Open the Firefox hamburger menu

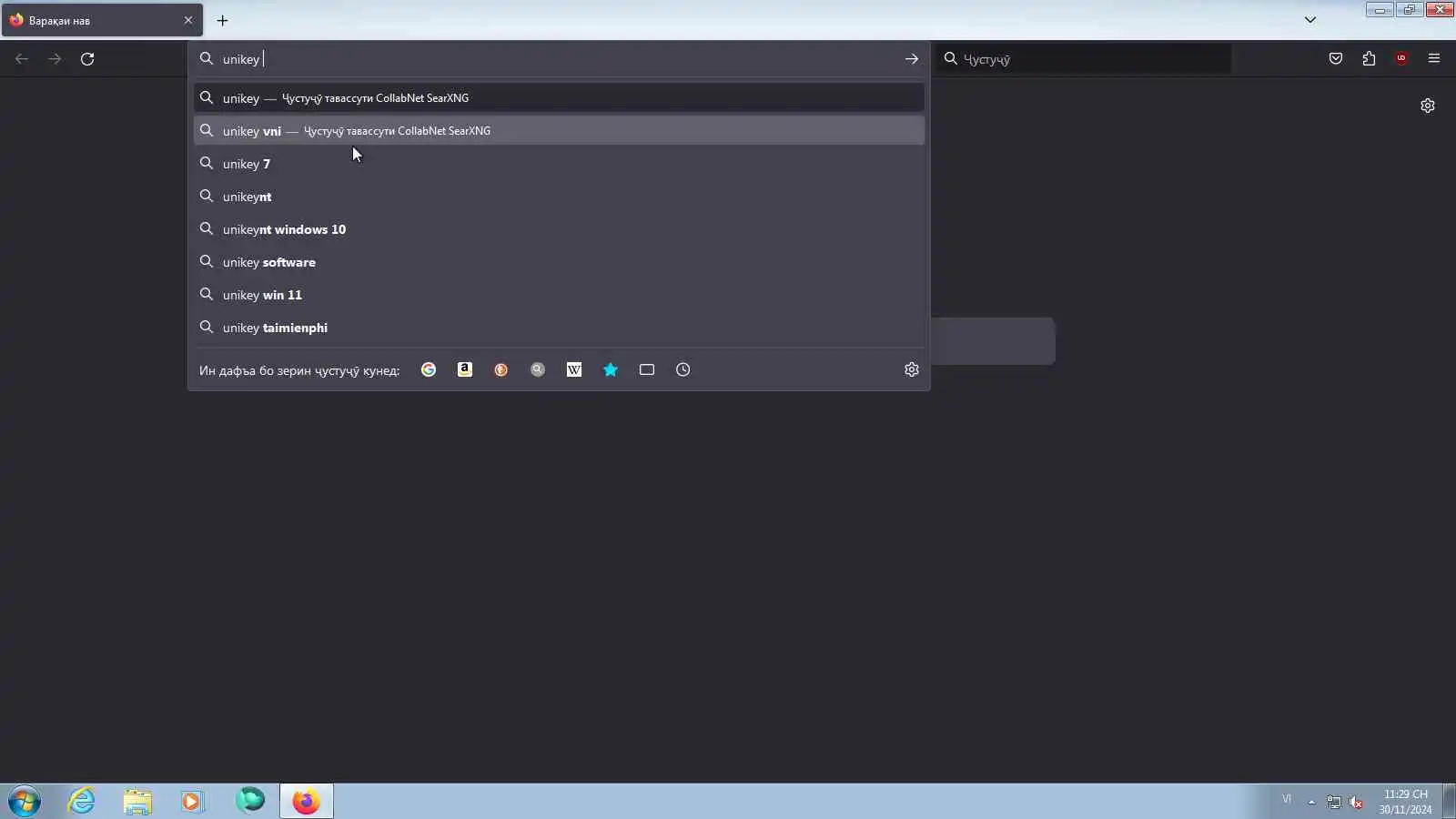1434,59
